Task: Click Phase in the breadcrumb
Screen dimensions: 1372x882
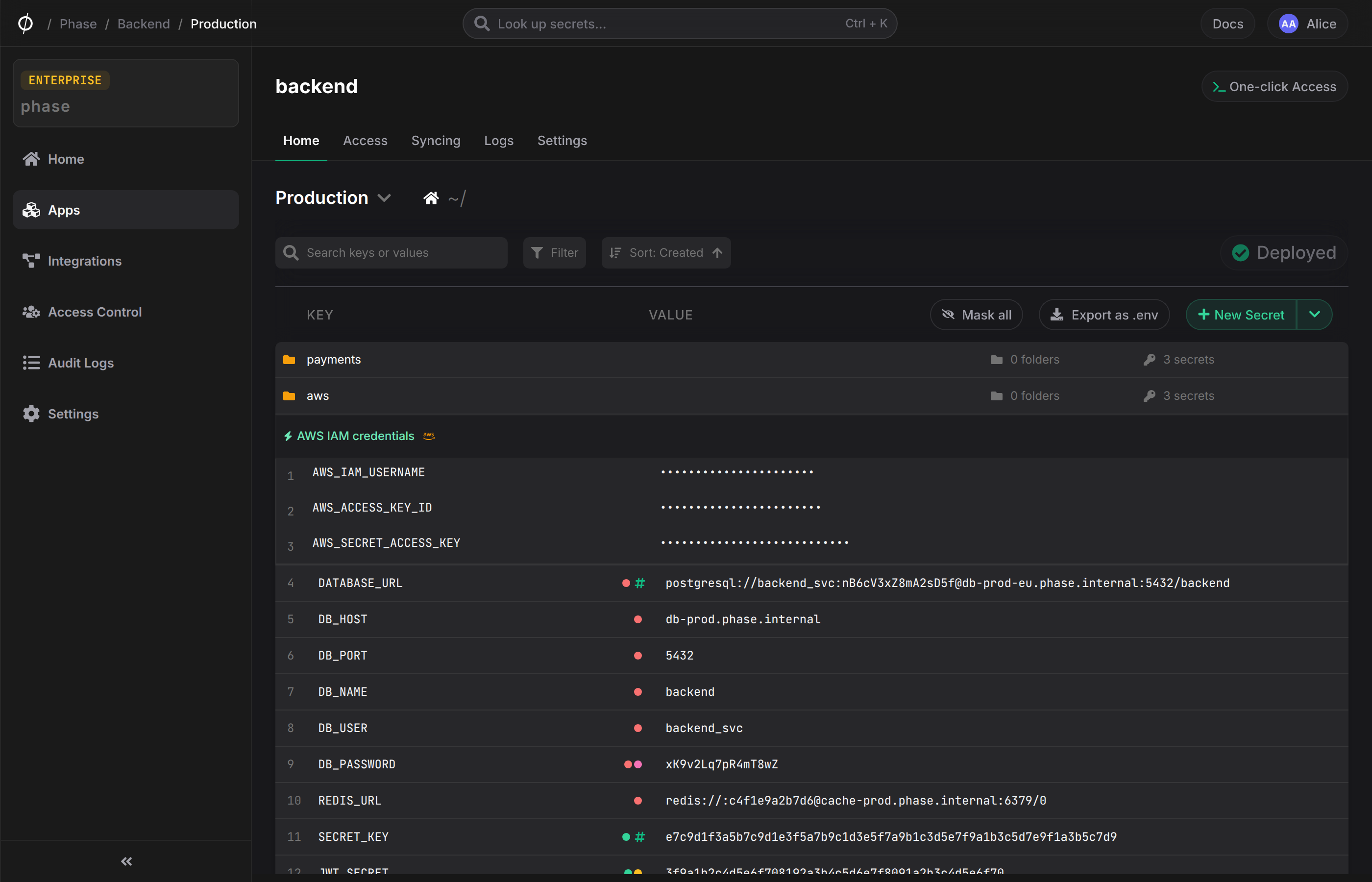Action: pos(78,24)
